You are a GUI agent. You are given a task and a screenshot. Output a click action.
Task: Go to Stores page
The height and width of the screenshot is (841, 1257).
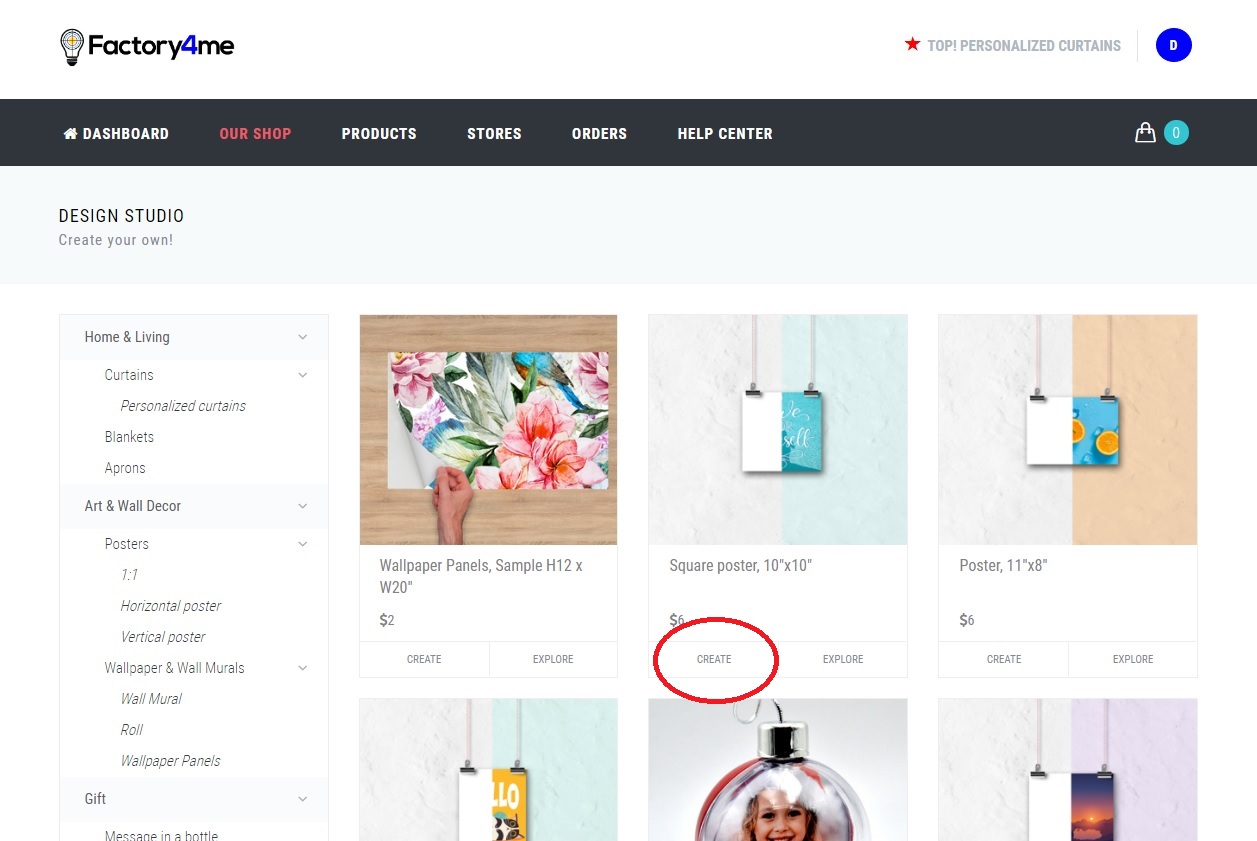click(494, 133)
